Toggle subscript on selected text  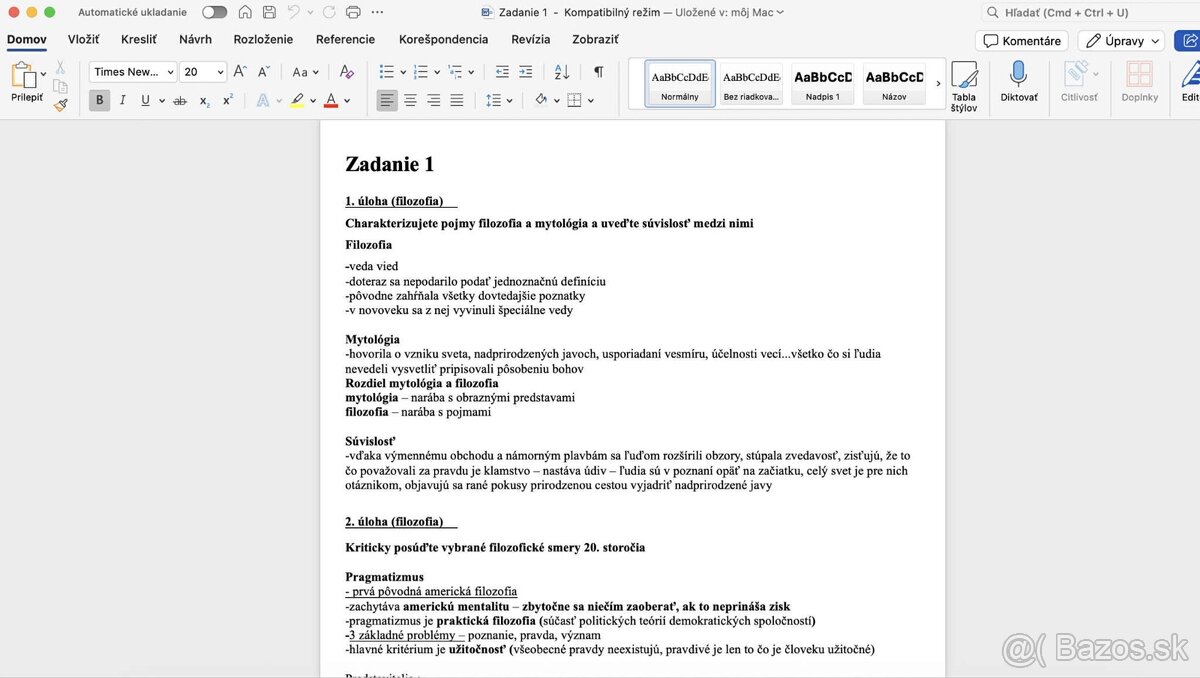[203, 100]
